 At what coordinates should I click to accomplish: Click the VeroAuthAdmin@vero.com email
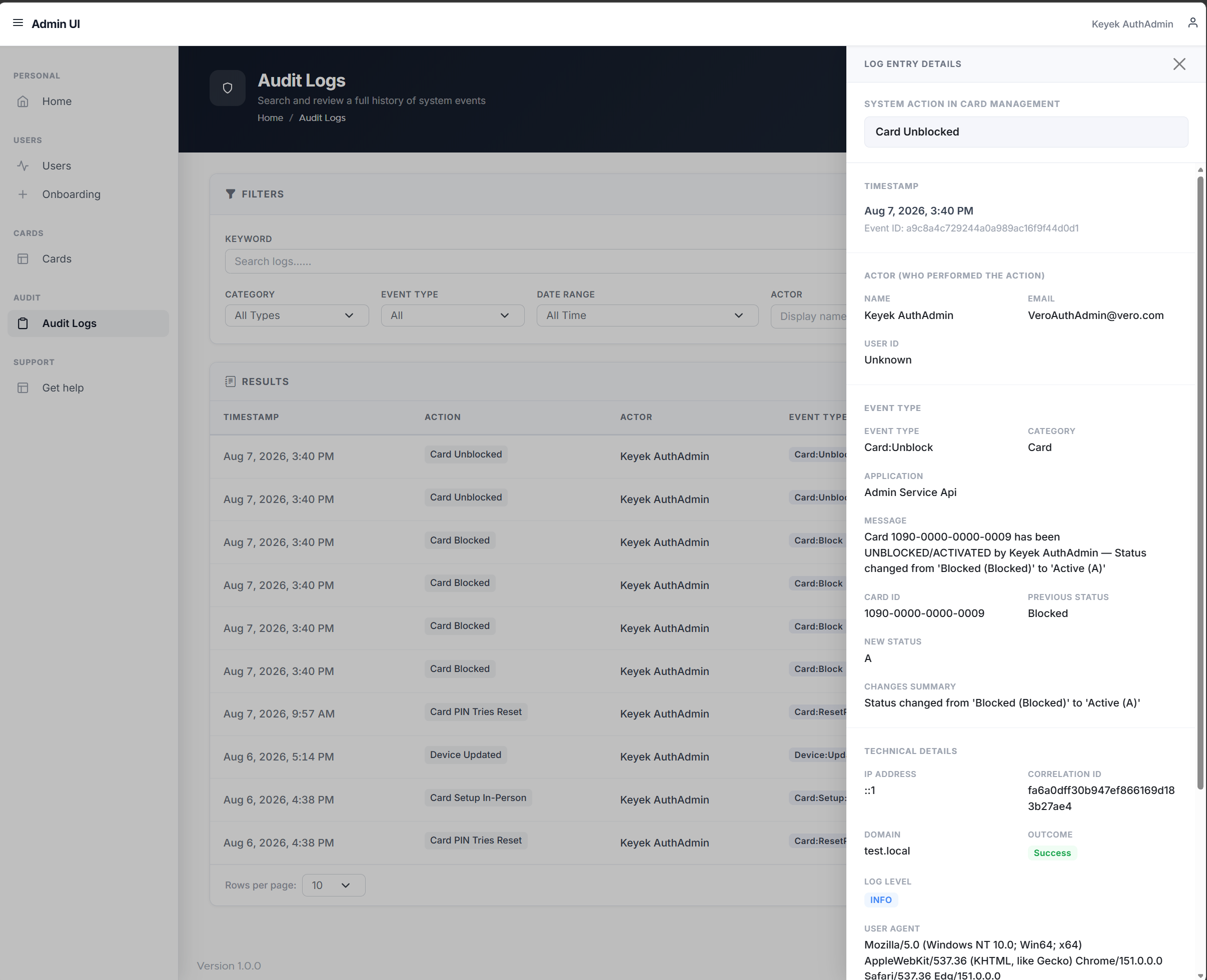pyautogui.click(x=1095, y=315)
